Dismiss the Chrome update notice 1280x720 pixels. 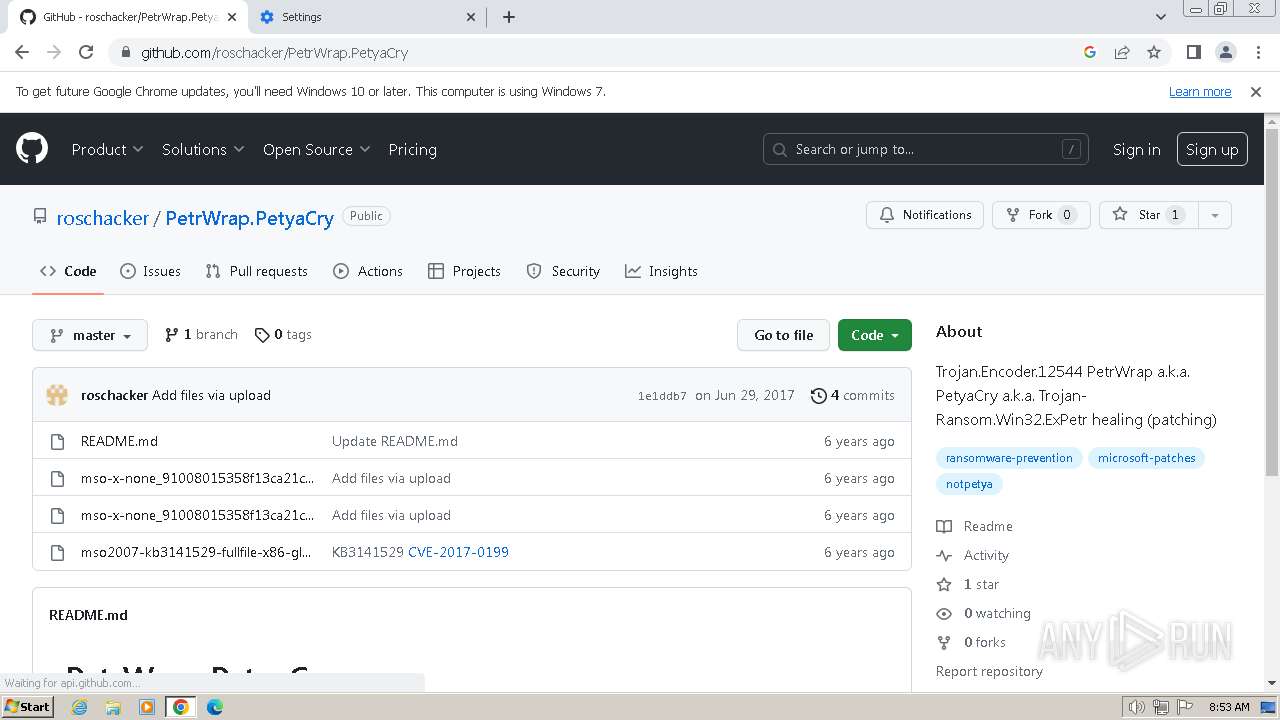(x=1256, y=91)
